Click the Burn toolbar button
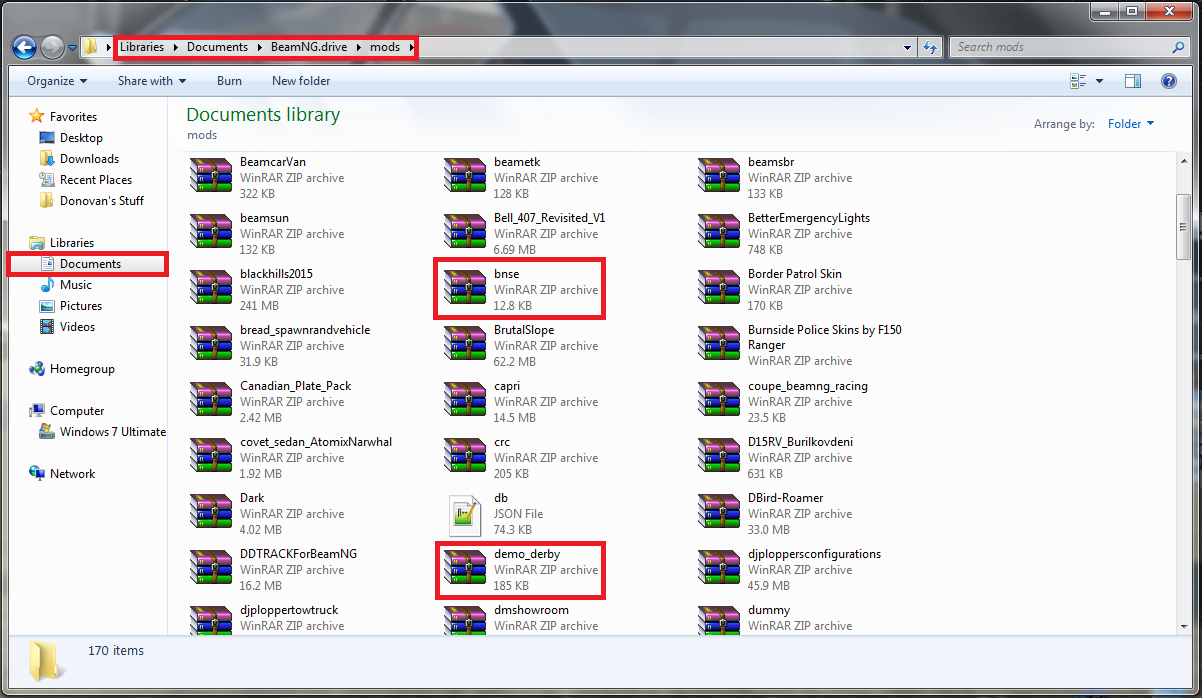Screen dimensions: 1202x698 coord(229,81)
